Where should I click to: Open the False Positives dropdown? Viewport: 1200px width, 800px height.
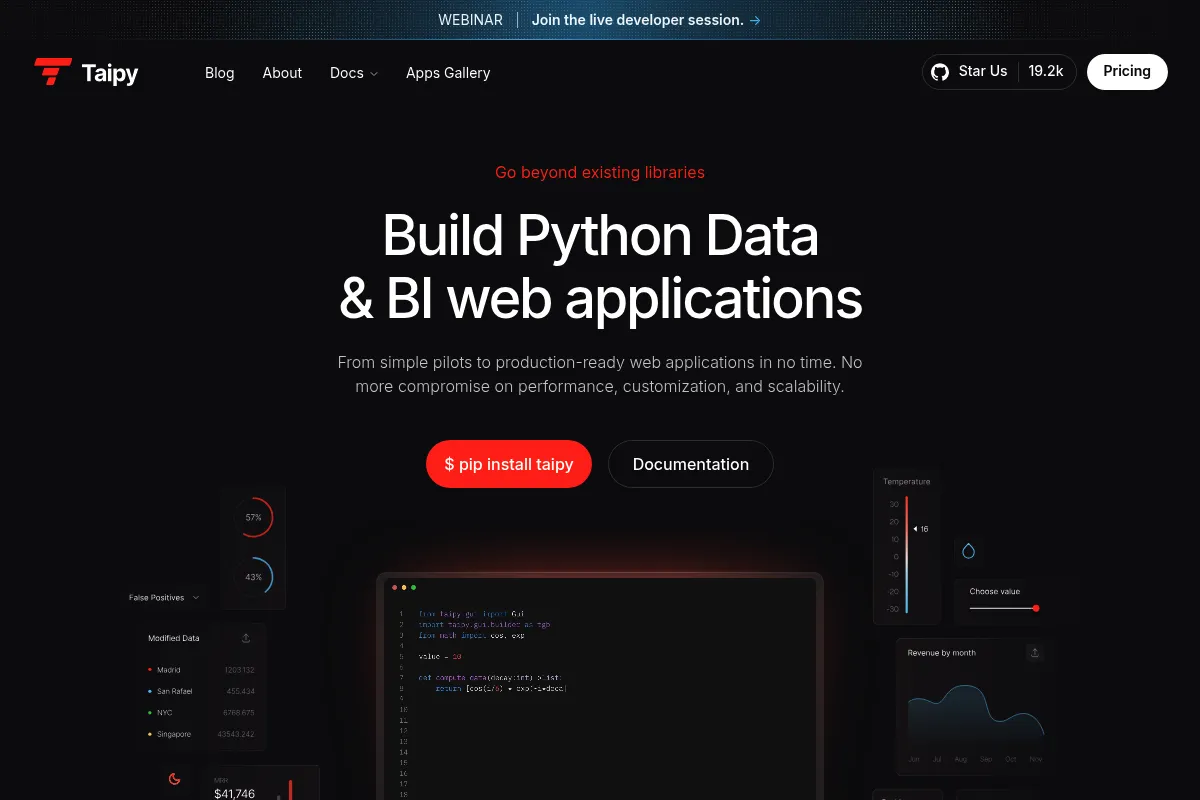(164, 598)
